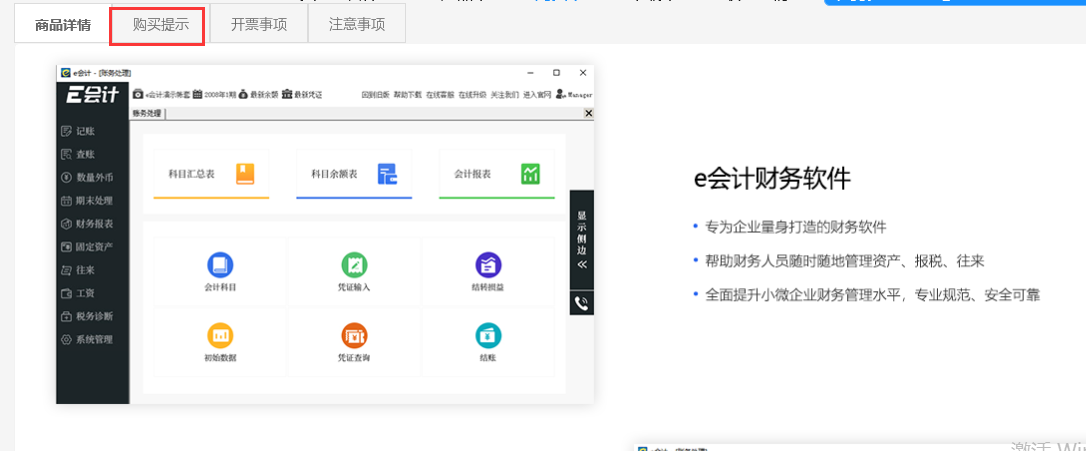Image resolution: width=1086 pixels, height=451 pixels.
Task: Click the bullet text starting 帮助财务人员
Action: tap(845, 261)
